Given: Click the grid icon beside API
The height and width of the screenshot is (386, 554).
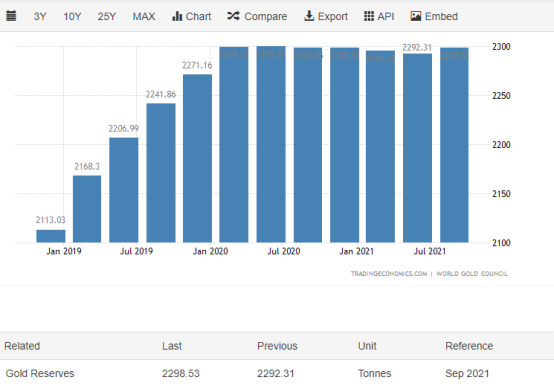Looking at the screenshot, I should [x=369, y=16].
